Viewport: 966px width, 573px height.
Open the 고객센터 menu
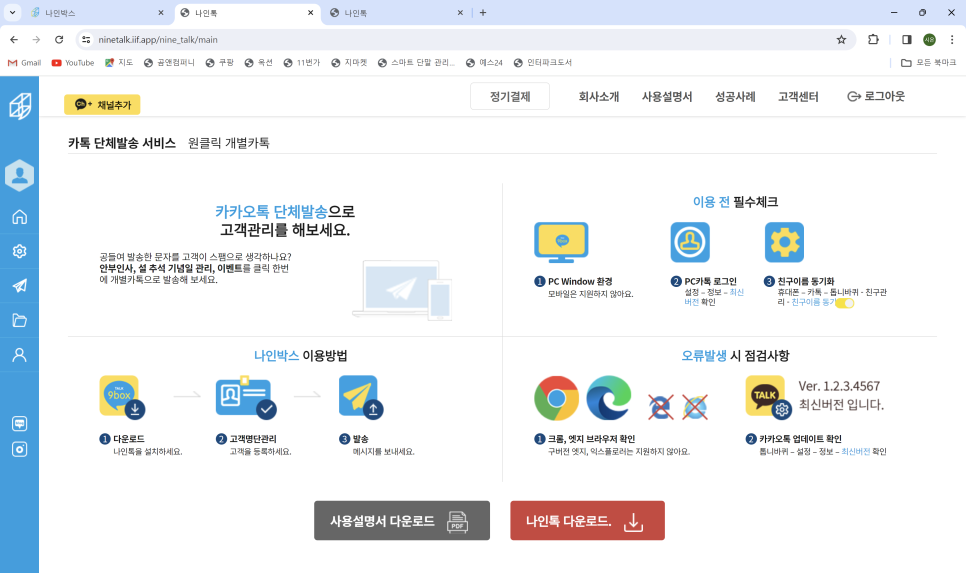pyautogui.click(x=798, y=97)
